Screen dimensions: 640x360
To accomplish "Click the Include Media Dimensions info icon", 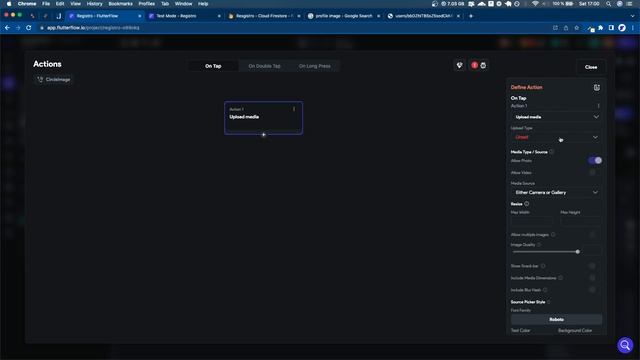I will 560,278.
